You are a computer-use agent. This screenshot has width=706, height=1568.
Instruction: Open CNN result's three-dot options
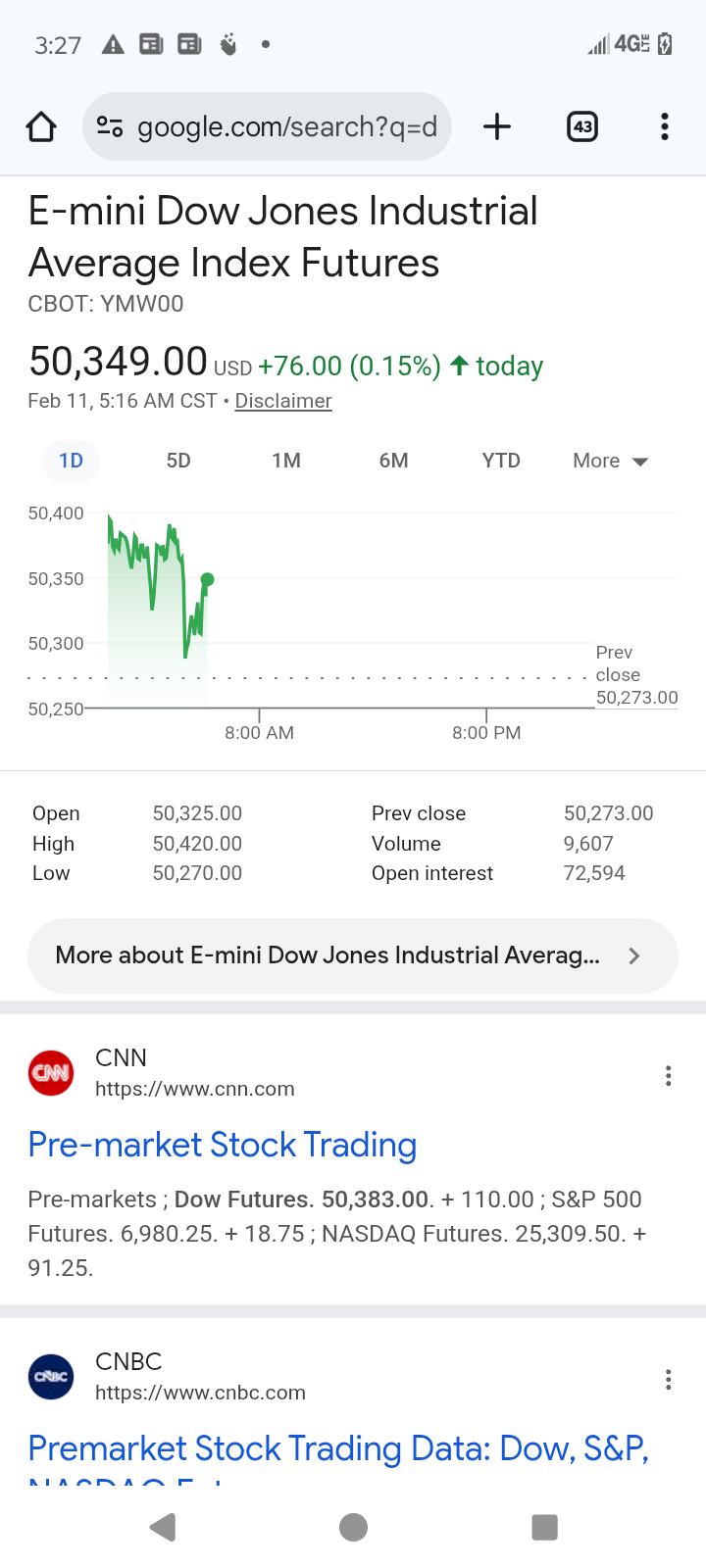(x=668, y=1076)
